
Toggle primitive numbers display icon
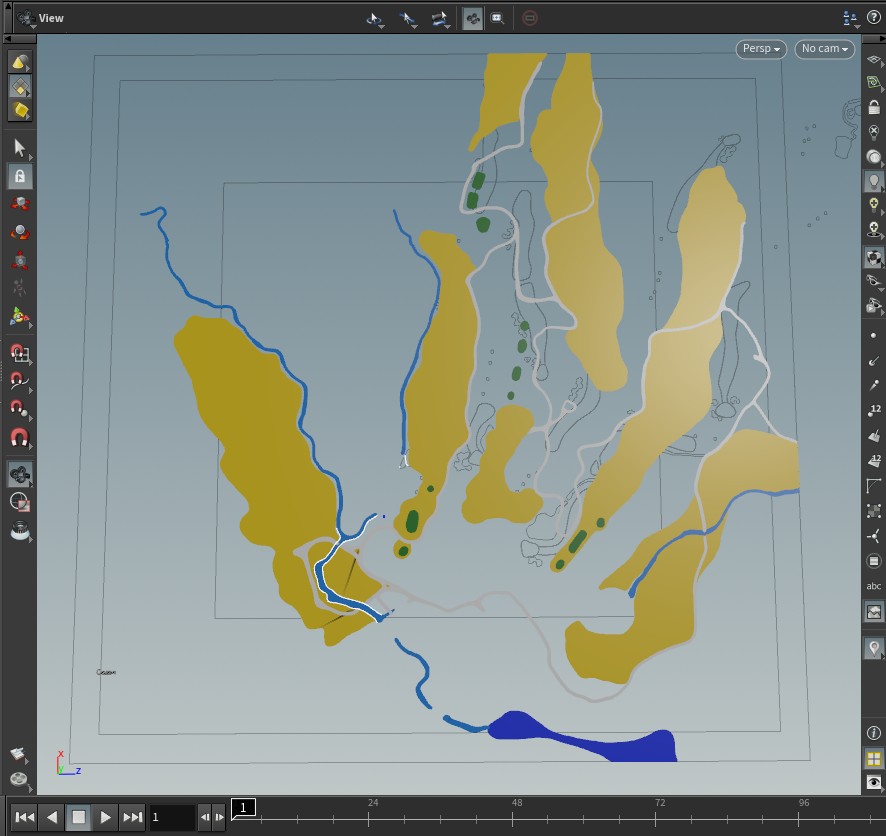point(874,460)
